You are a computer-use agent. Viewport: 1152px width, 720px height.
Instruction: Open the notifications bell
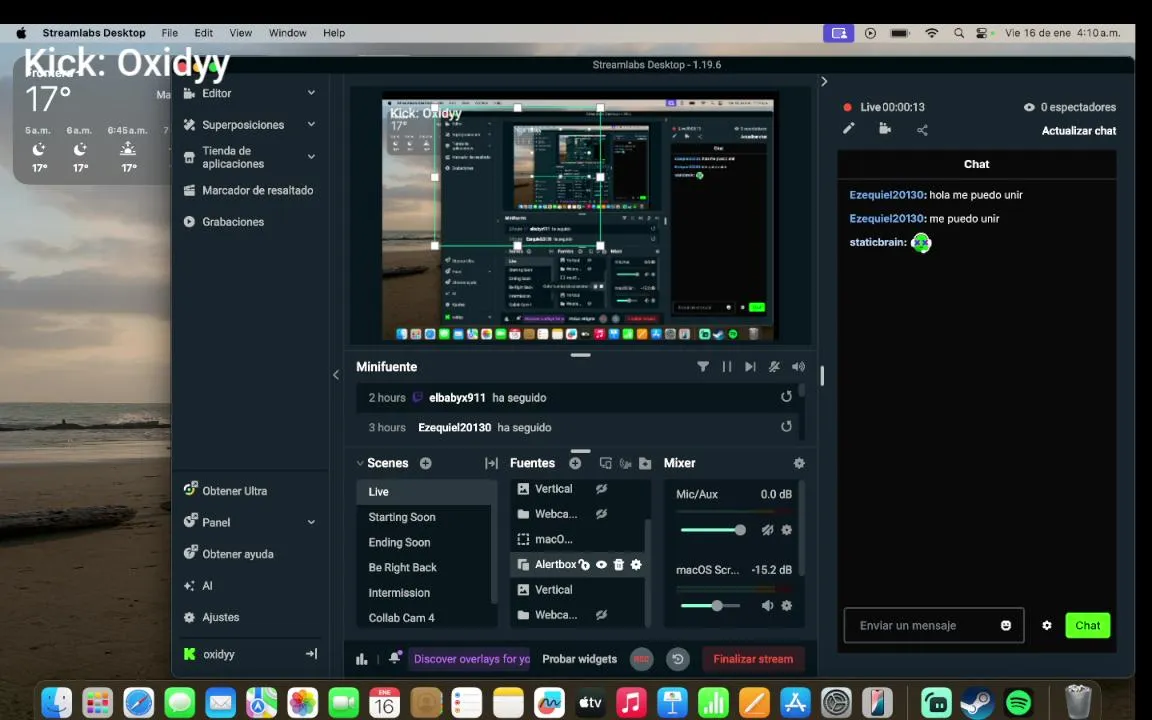point(395,658)
